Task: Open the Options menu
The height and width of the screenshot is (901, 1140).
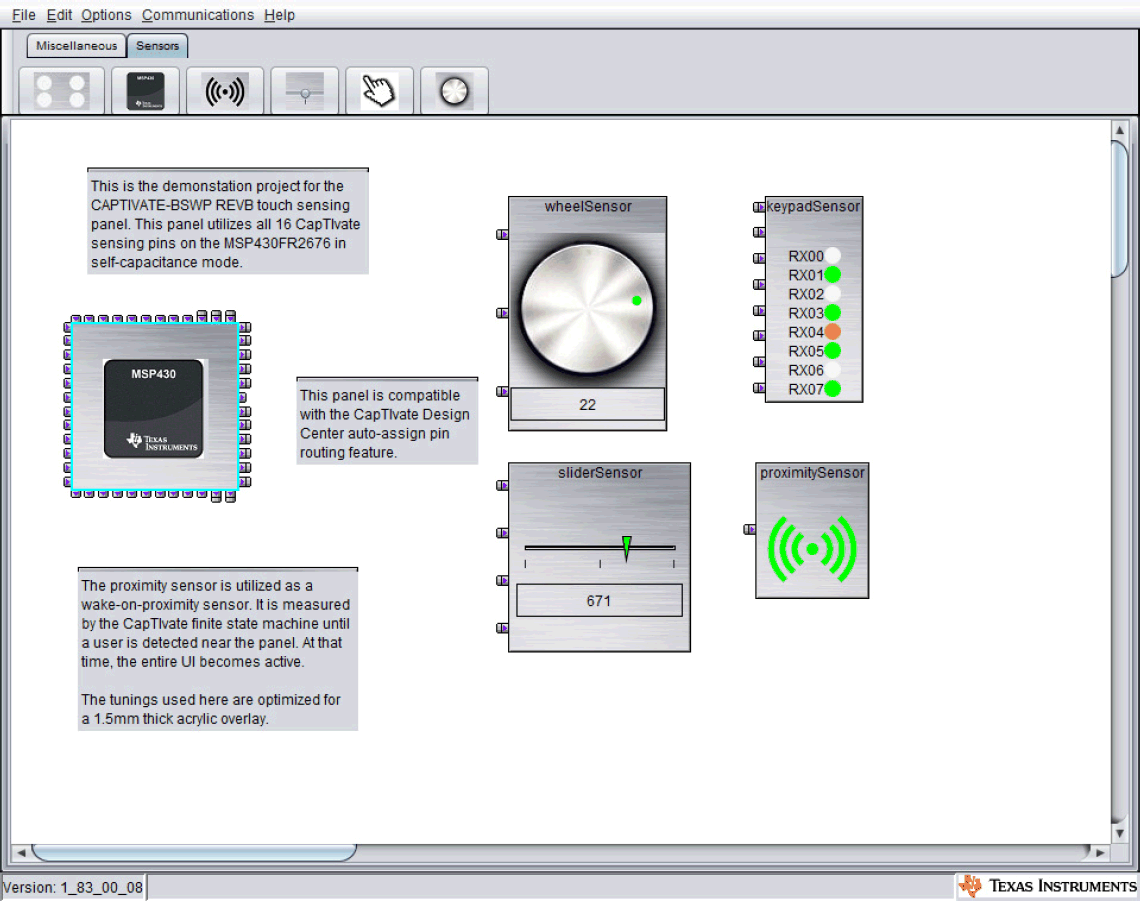Action: 106,15
